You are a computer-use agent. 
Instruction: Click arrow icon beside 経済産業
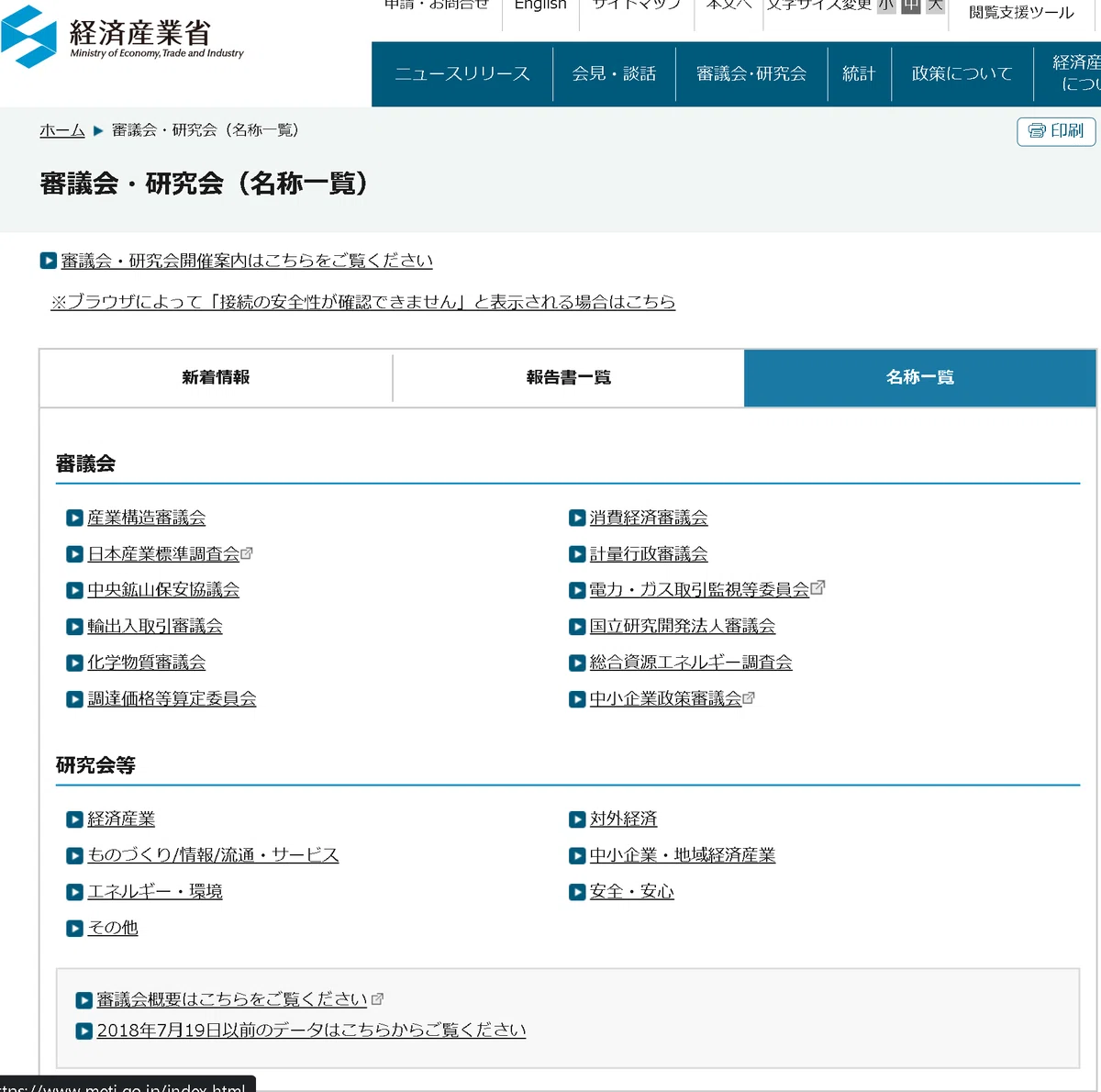point(74,819)
